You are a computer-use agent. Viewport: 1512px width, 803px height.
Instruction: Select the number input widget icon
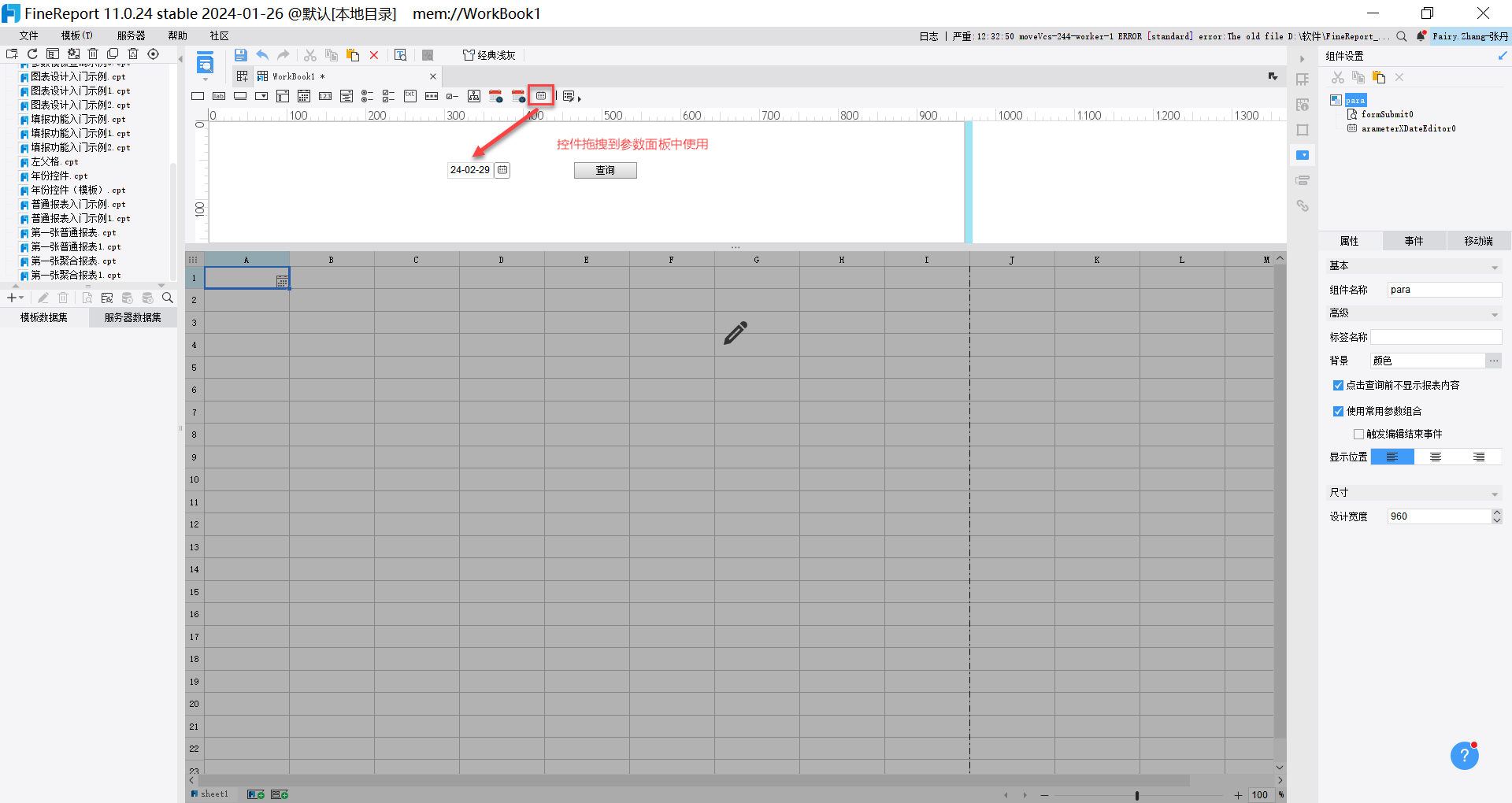tap(325, 96)
